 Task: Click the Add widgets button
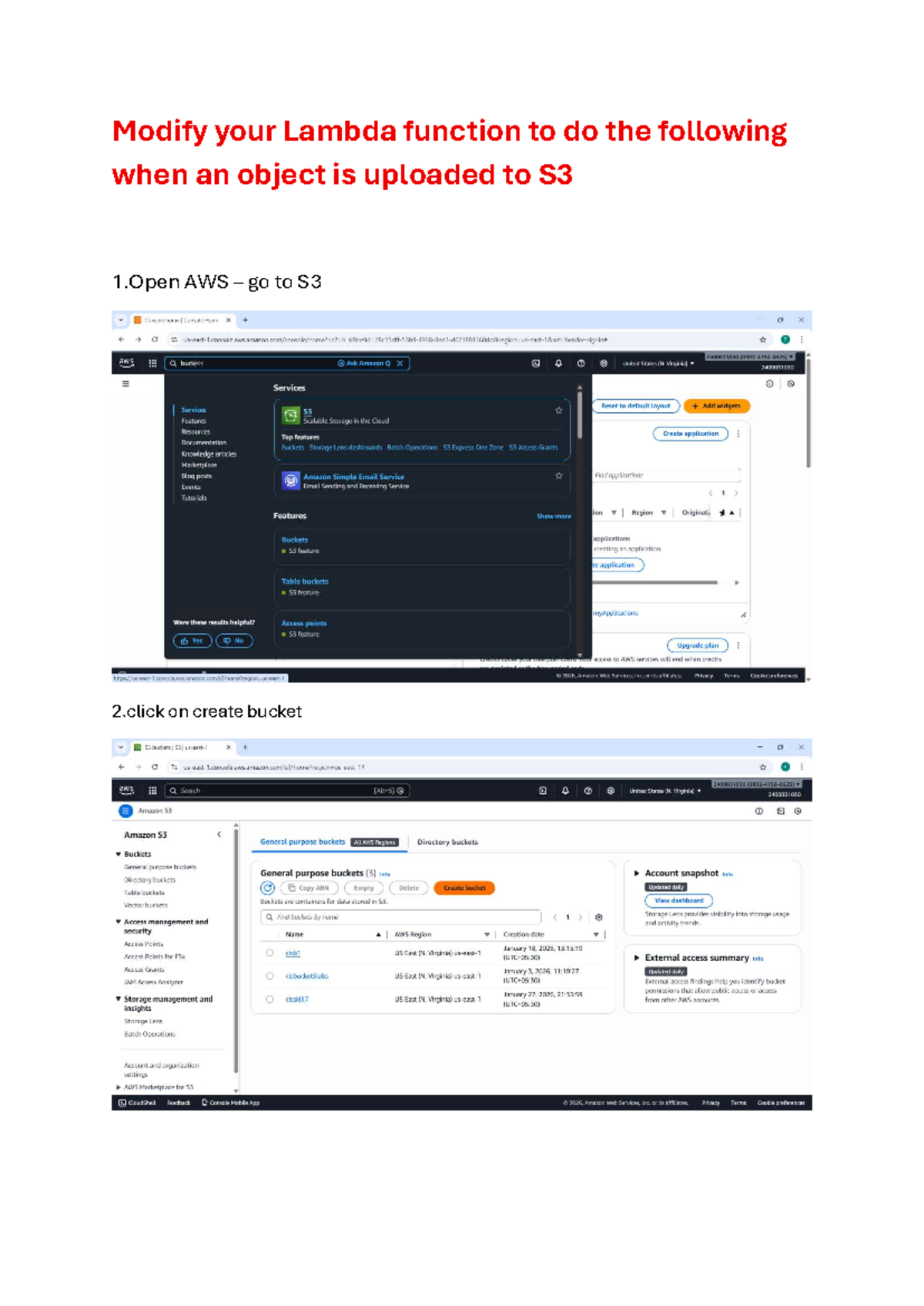[716, 406]
